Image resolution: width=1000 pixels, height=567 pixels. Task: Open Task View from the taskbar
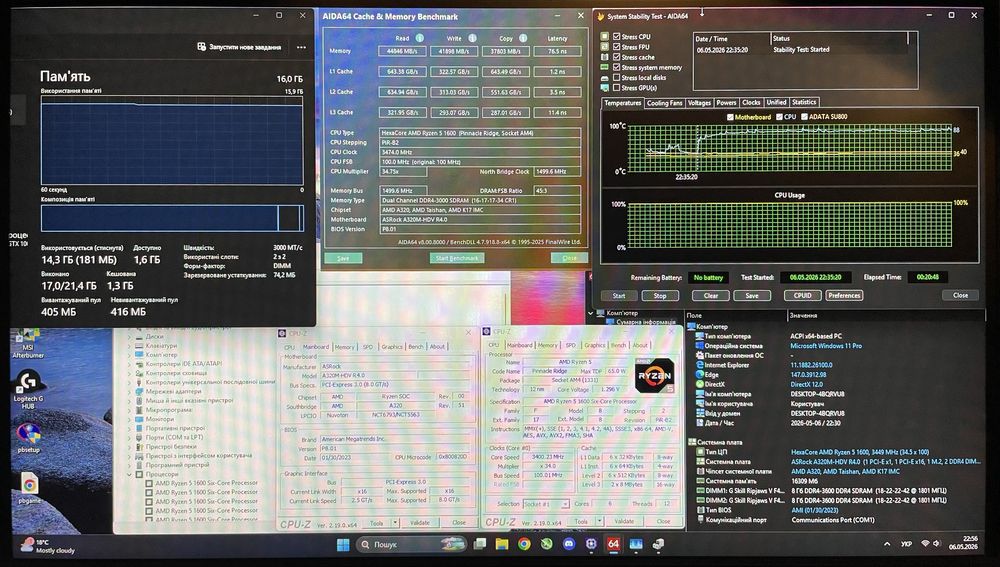480,544
